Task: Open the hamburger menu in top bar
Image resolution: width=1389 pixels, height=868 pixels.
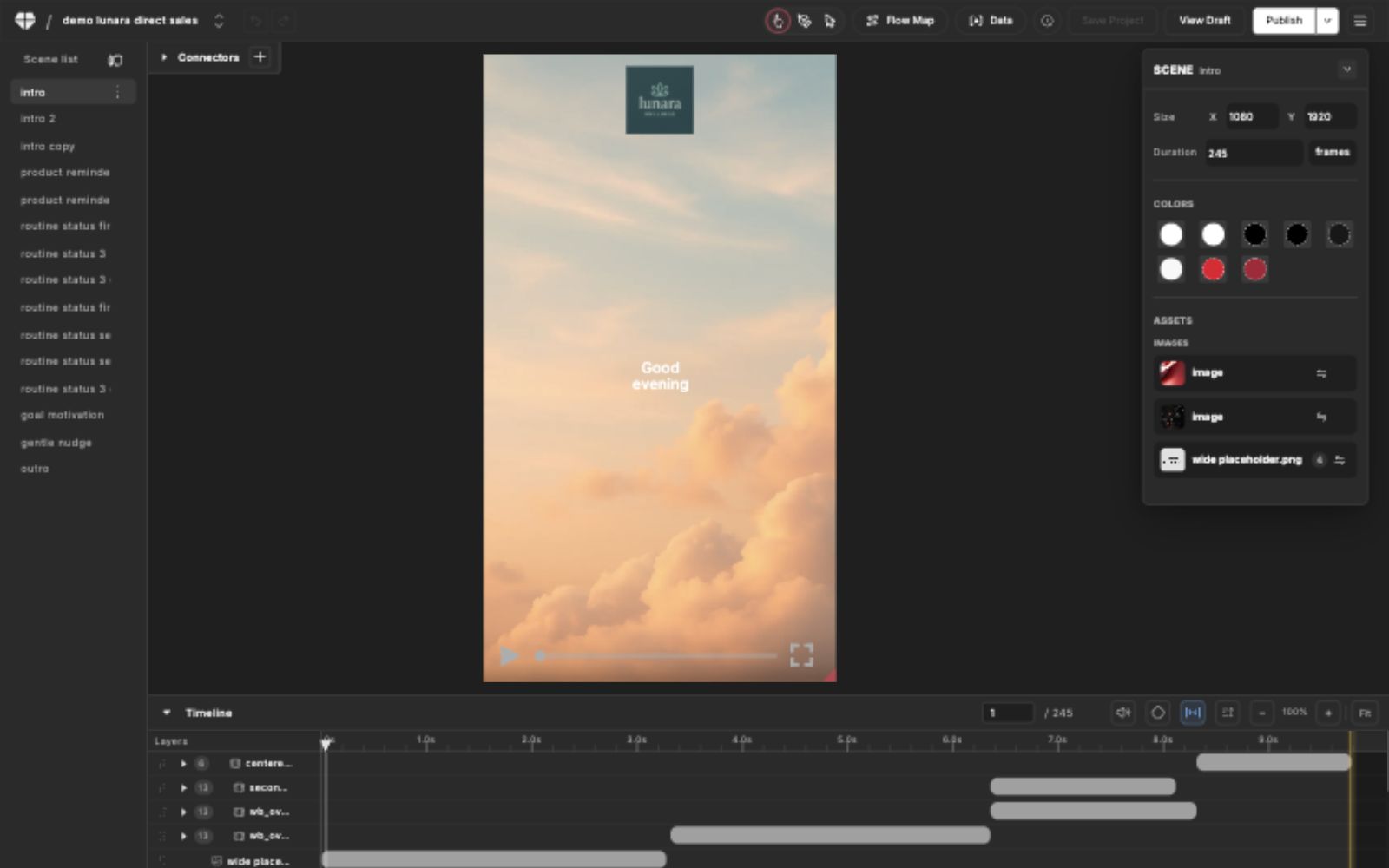Action: point(1360,21)
